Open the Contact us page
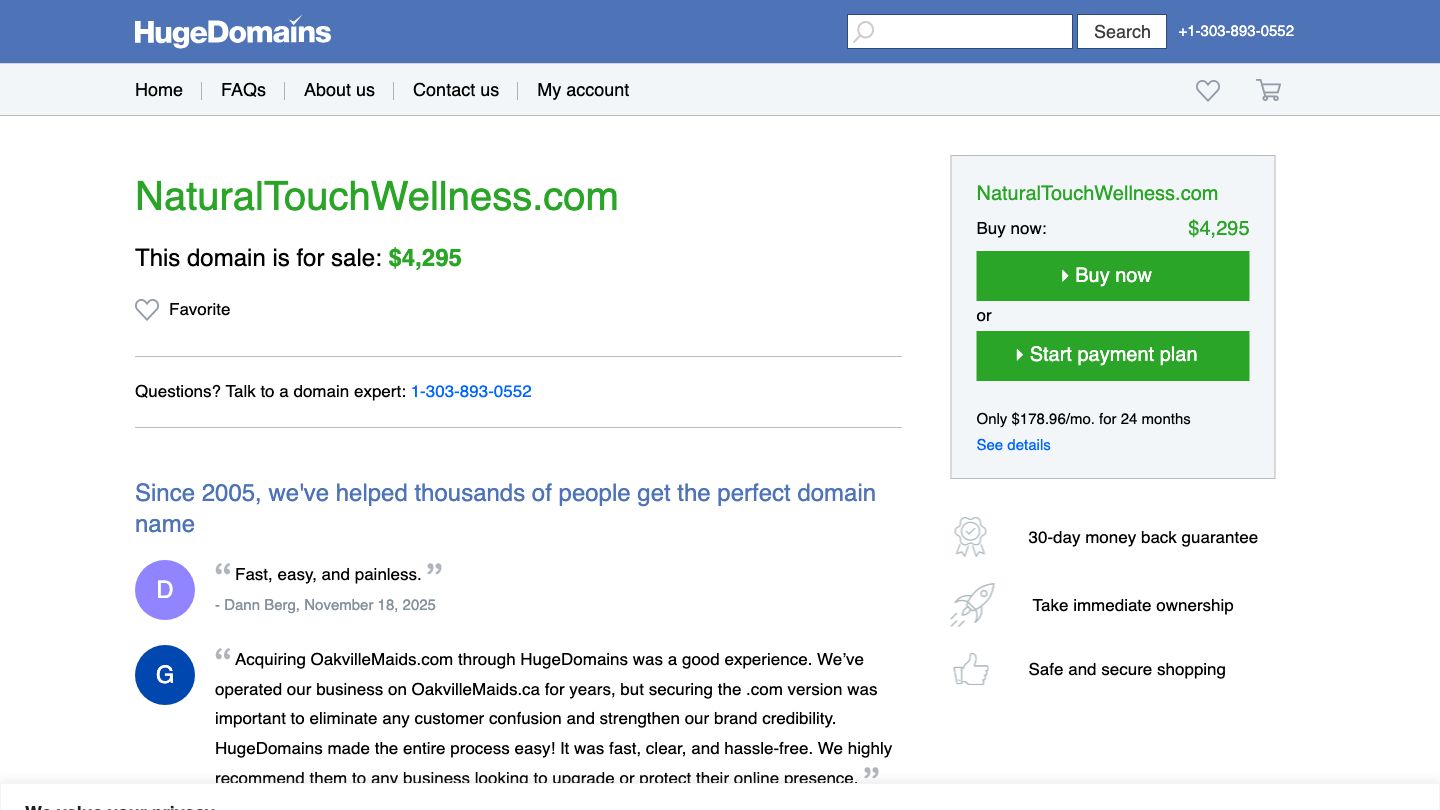Screen dimensions: 1440x810 pos(455,90)
